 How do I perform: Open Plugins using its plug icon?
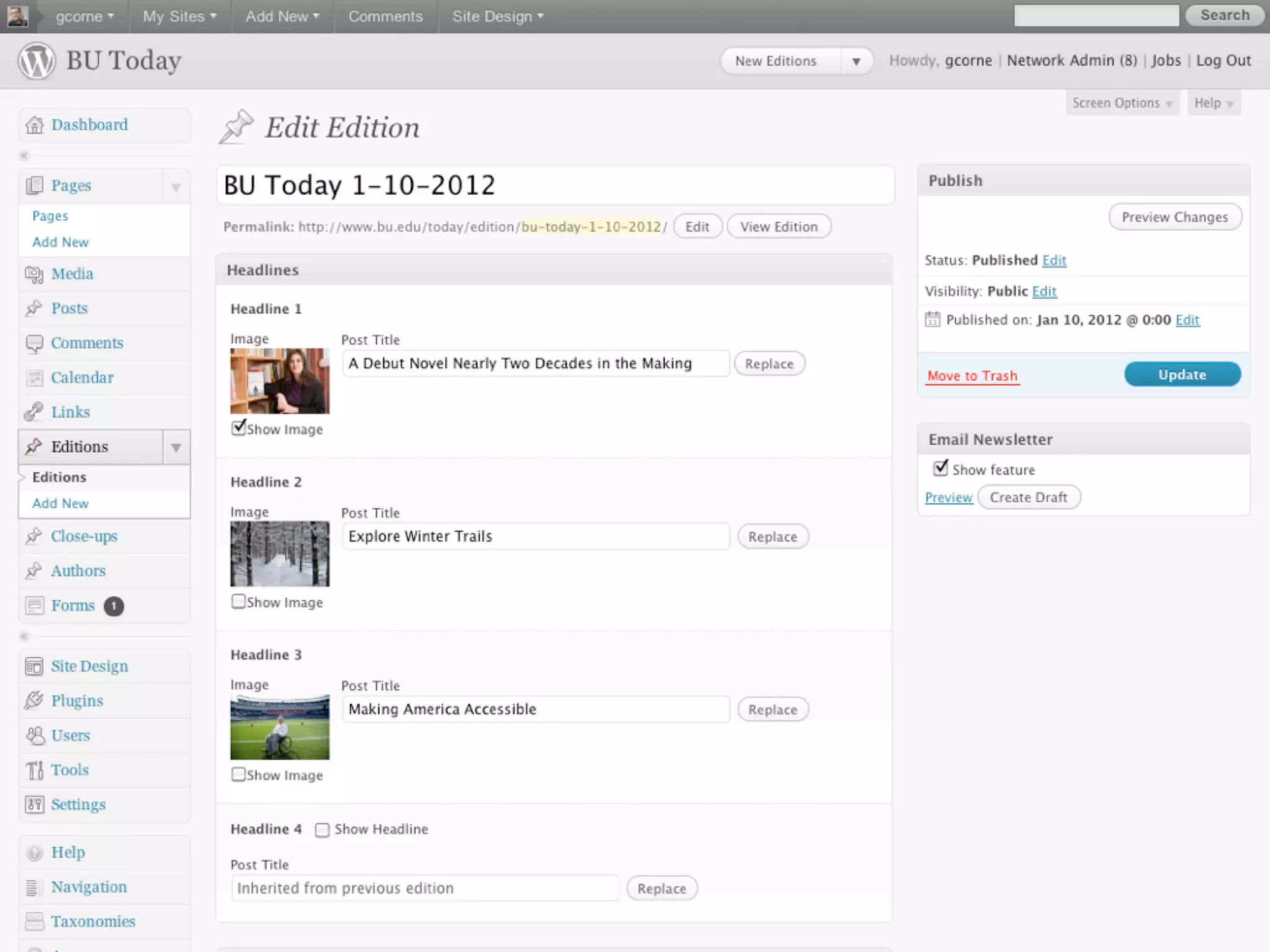click(34, 701)
